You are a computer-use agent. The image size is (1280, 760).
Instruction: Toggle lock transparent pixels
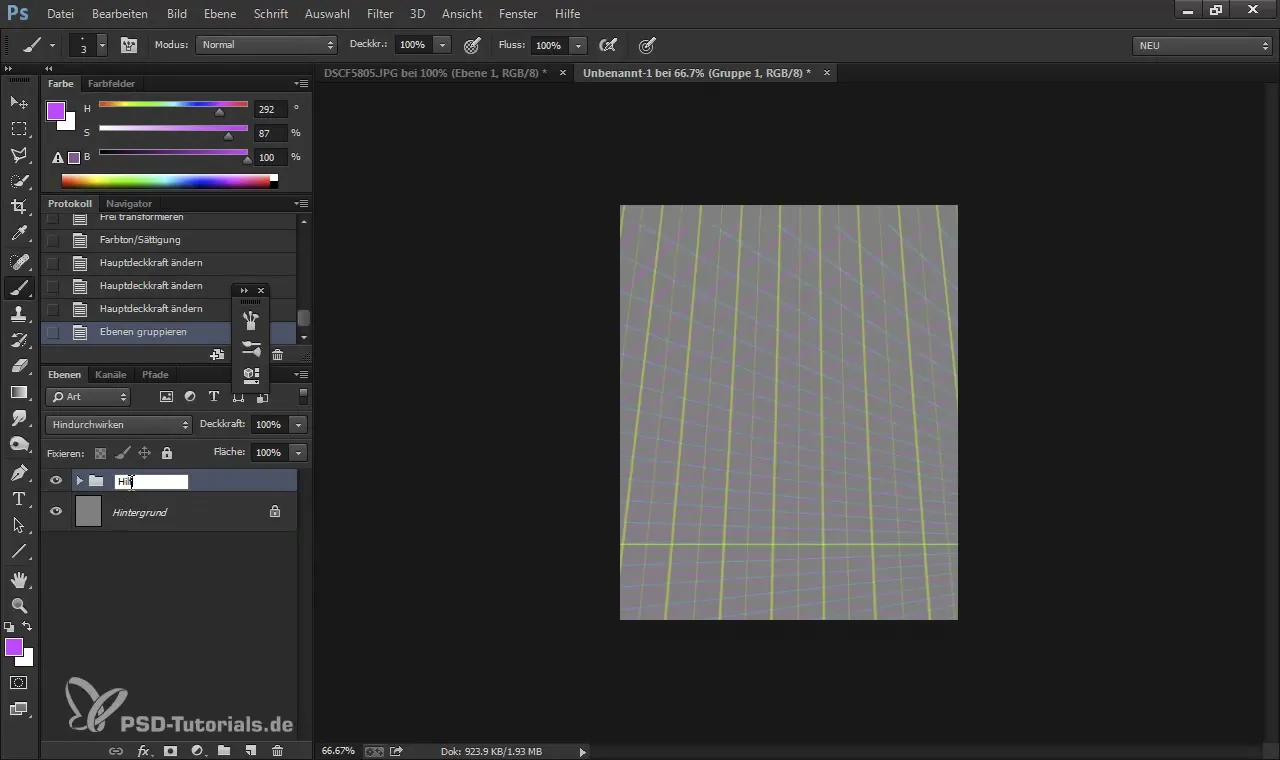(x=100, y=453)
